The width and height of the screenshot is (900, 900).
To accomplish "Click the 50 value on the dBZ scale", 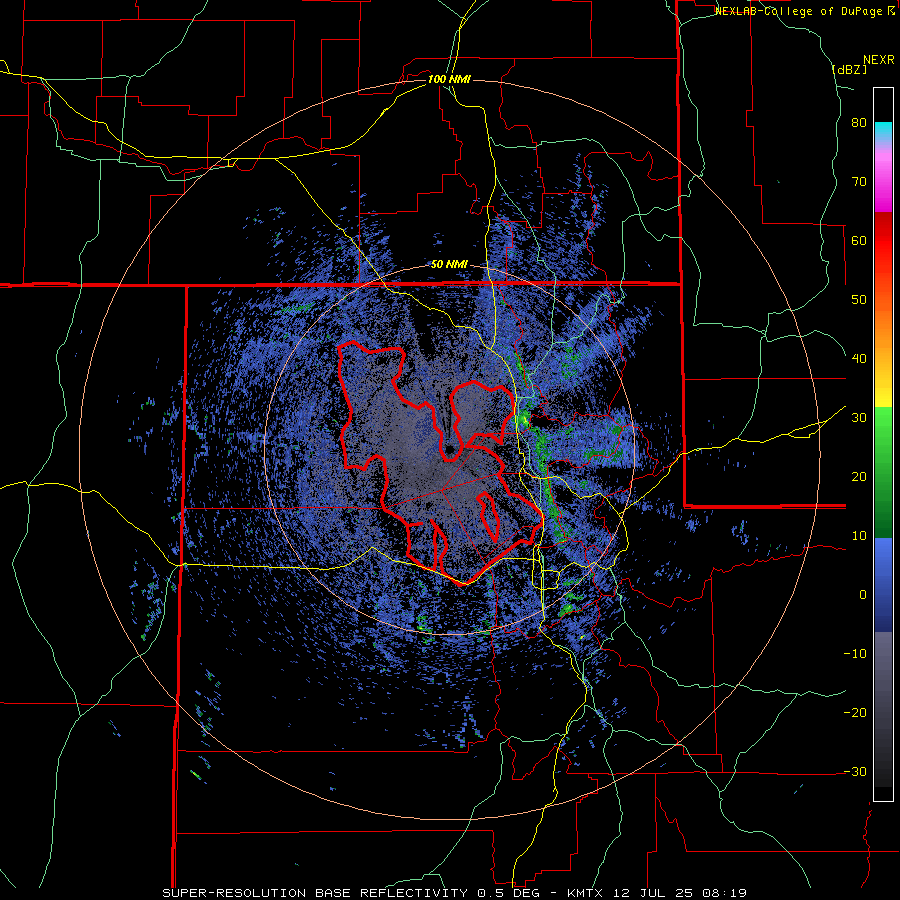I will coord(859,300).
